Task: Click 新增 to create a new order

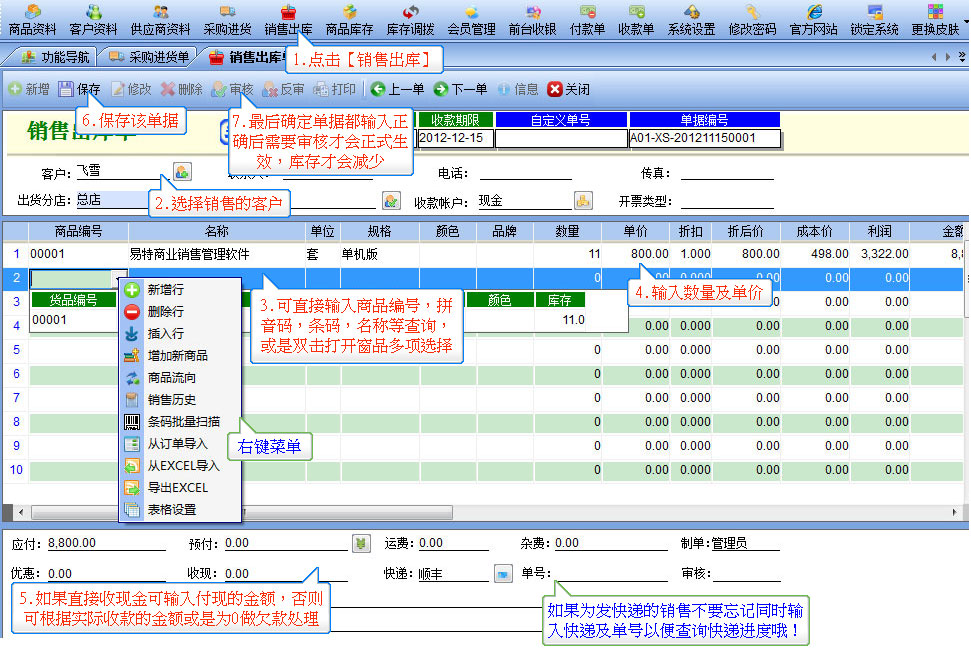Action: click(30, 89)
